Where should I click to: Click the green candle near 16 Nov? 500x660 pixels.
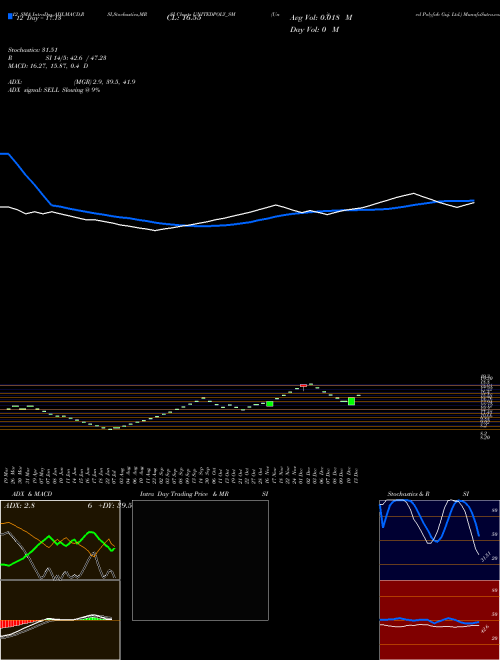tap(270, 404)
